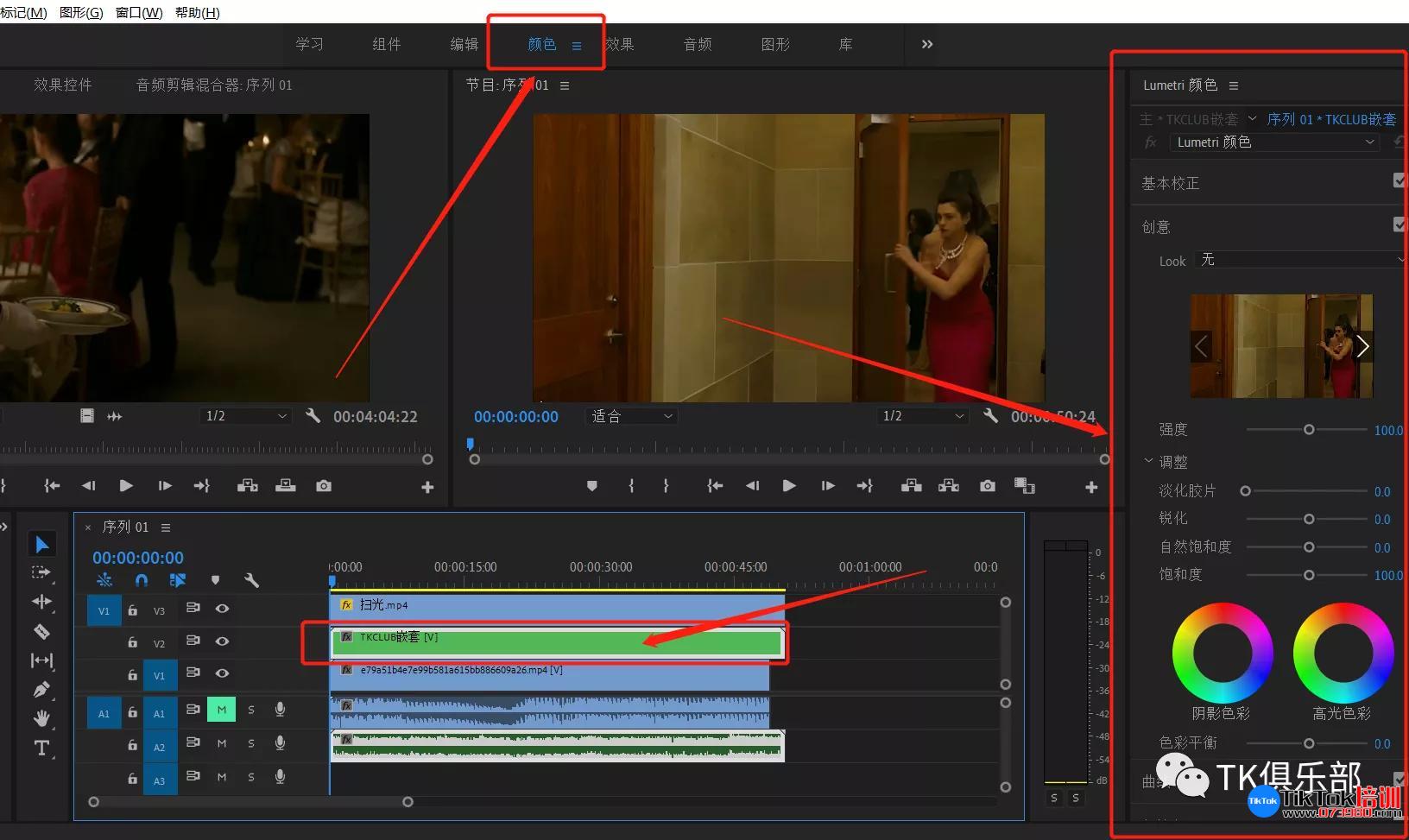Open the Look dropdown set to 无
Viewport: 1409px width, 840px height.
point(1301,260)
